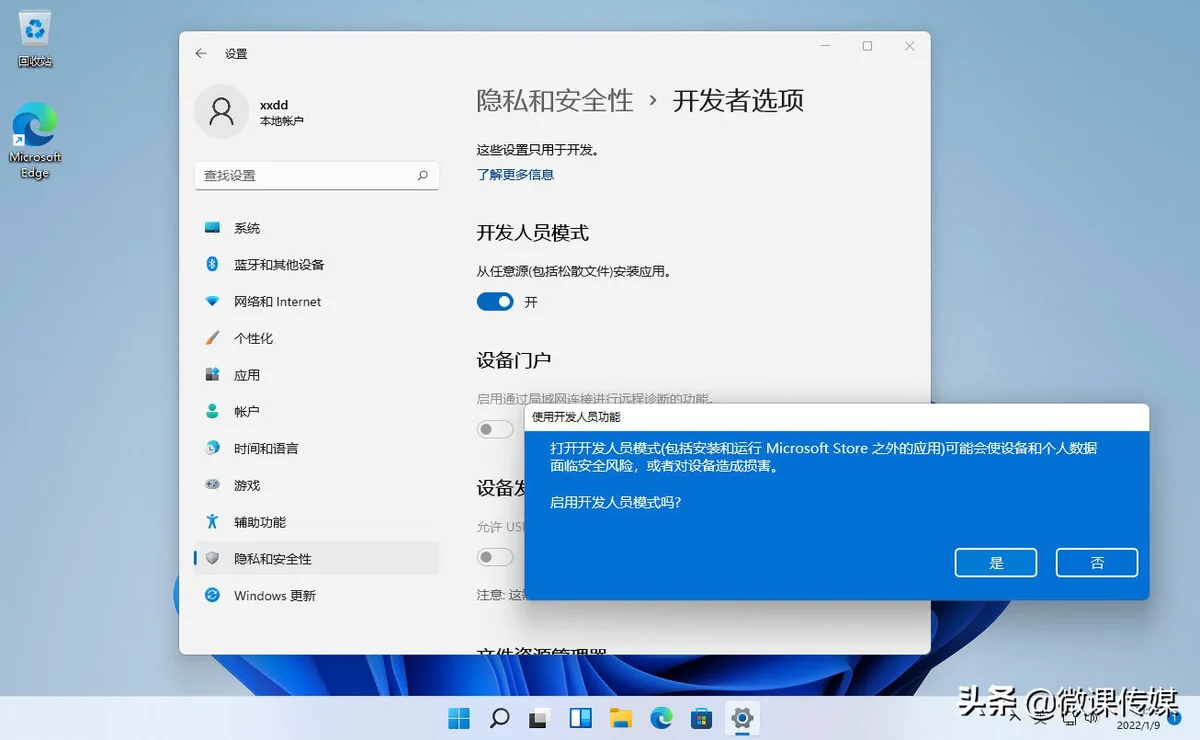Open the 系统 settings category

[x=317, y=228]
